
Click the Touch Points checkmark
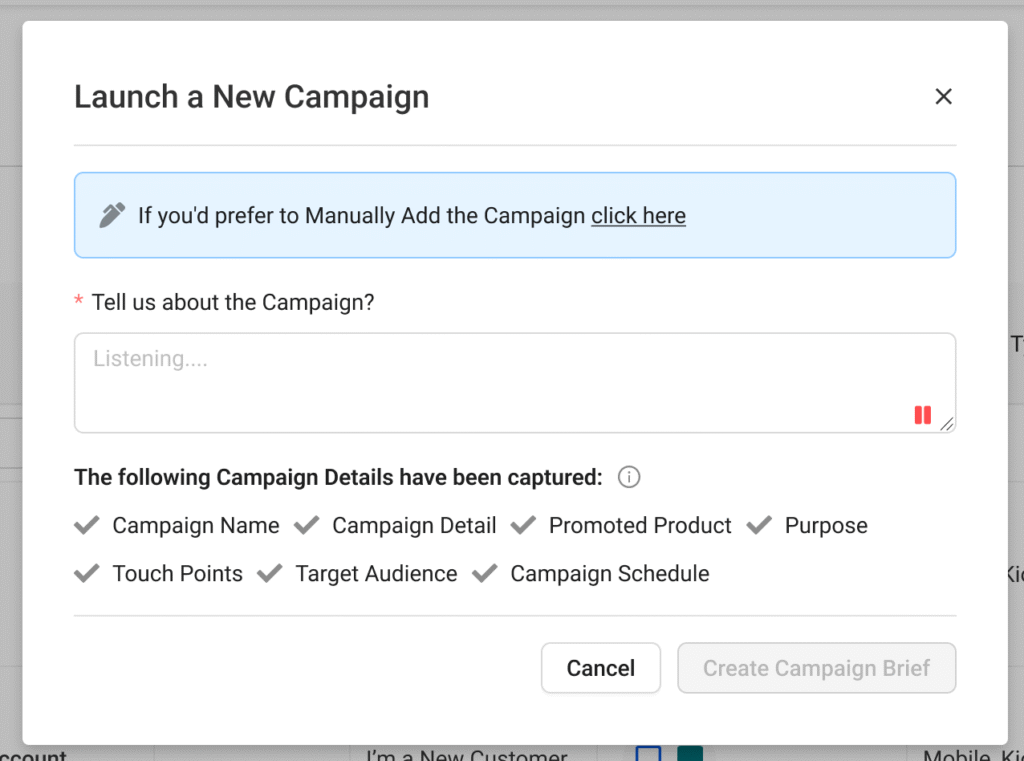pos(87,573)
